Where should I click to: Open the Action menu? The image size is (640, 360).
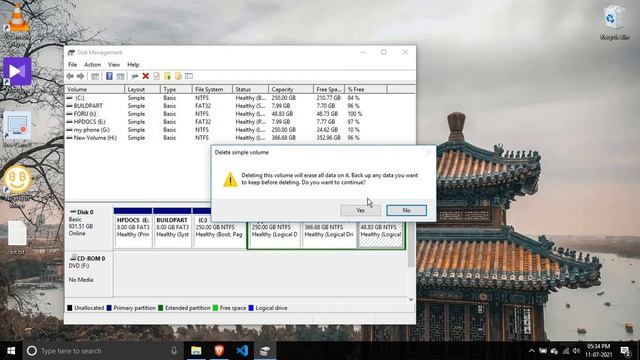point(92,64)
